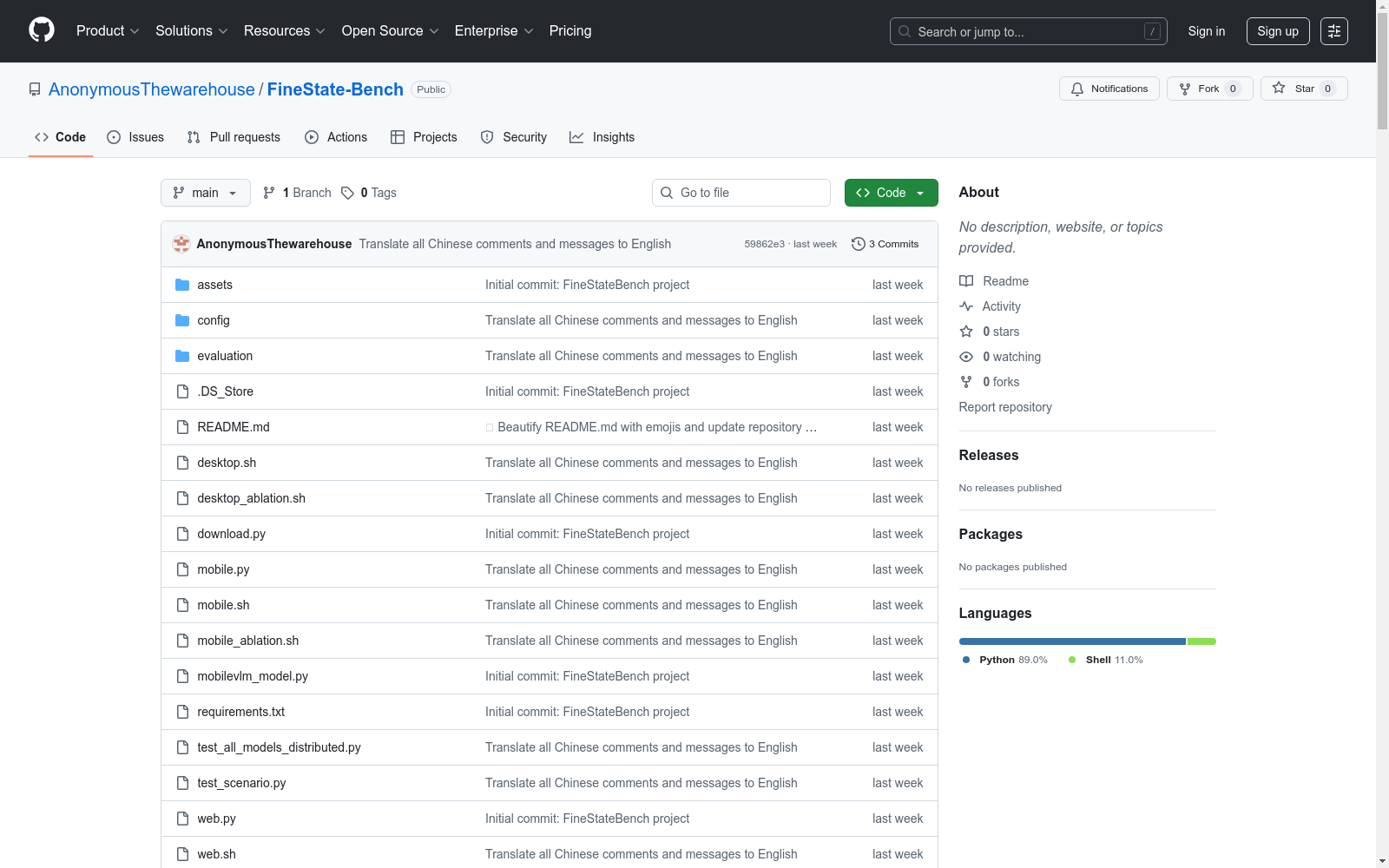Screen dimensions: 1389x868
Task: Click the watching eye icon
Action: [966, 357]
